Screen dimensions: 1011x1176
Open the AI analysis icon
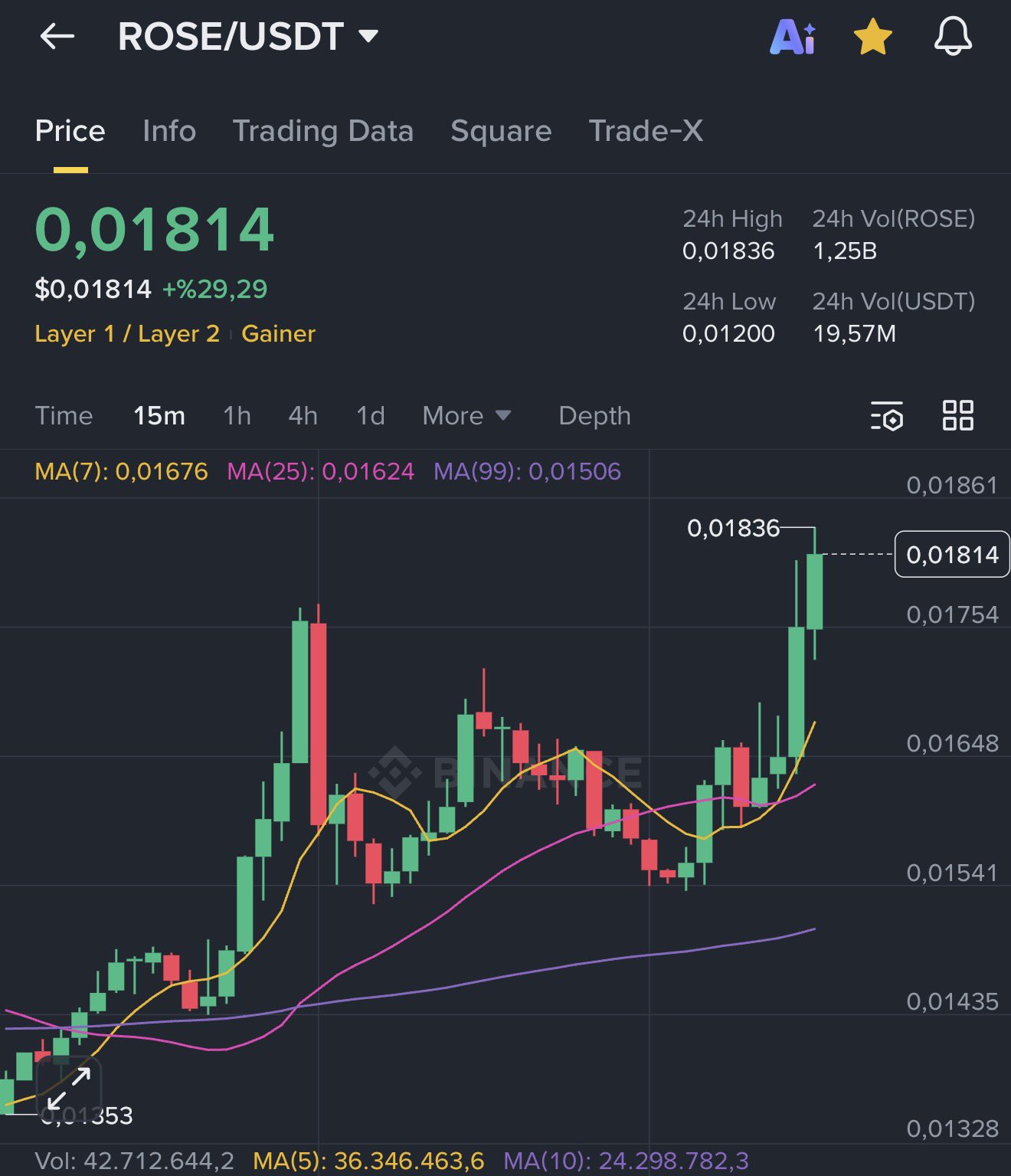[x=793, y=36]
